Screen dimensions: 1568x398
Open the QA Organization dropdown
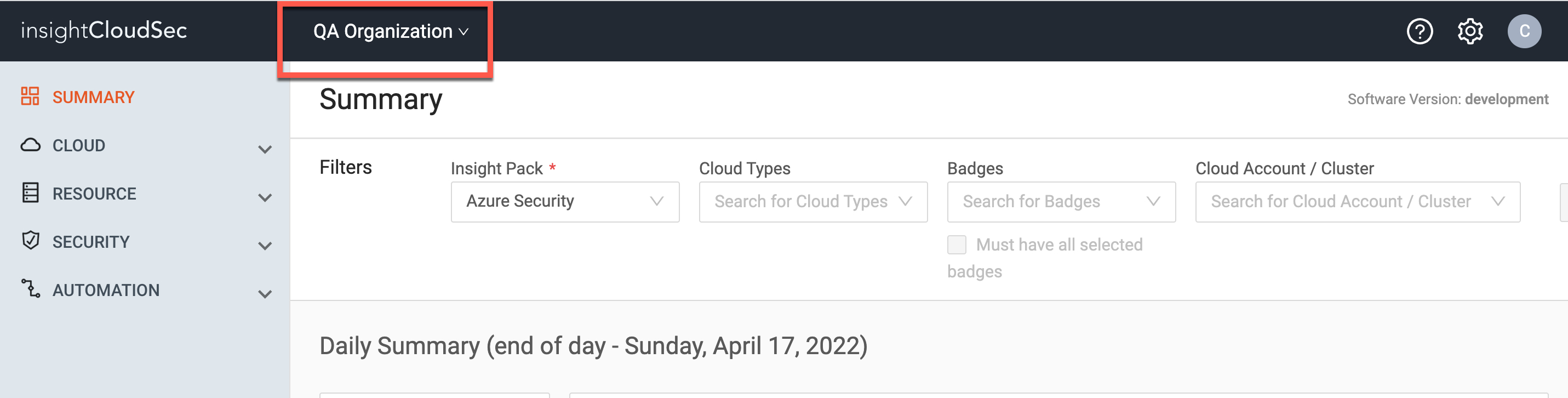pyautogui.click(x=390, y=32)
